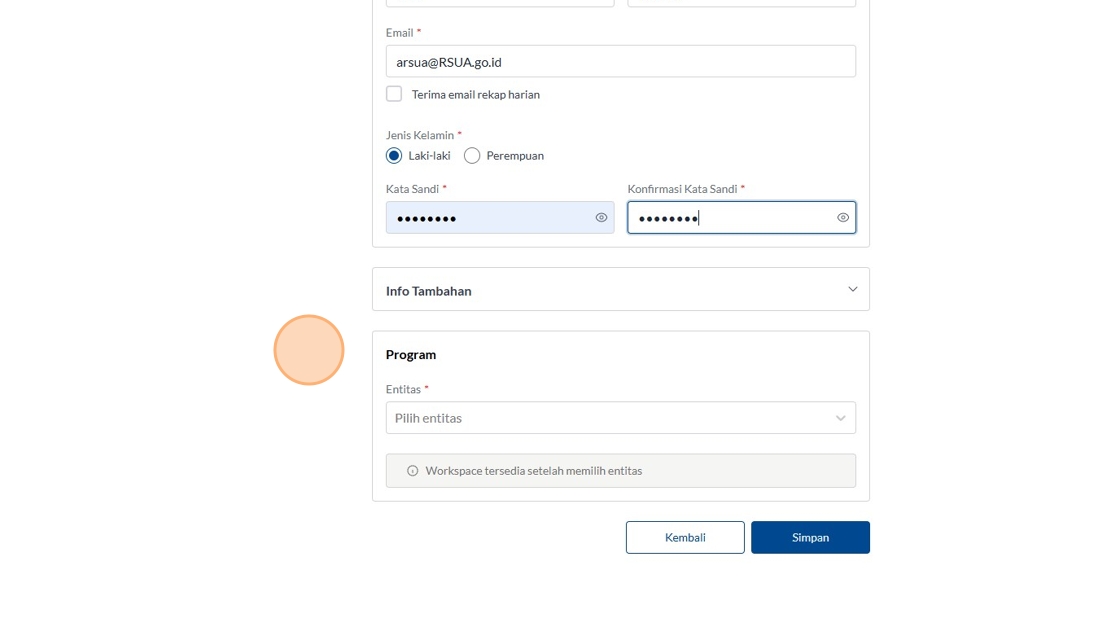The height and width of the screenshot is (627, 1120).
Task: Click the Perempuan label text
Action: coord(515,156)
